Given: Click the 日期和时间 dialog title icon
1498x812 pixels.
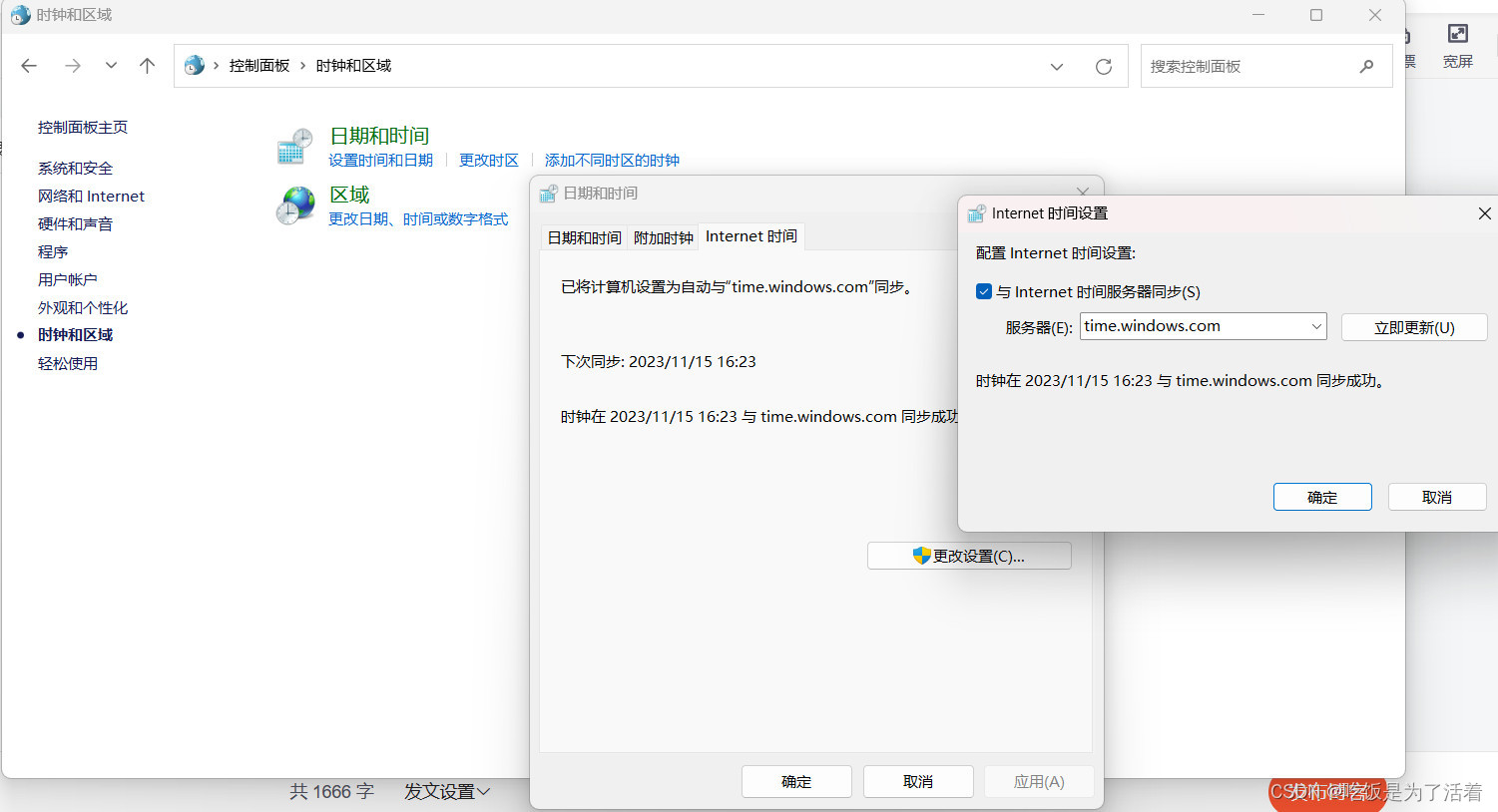Looking at the screenshot, I should (x=548, y=194).
